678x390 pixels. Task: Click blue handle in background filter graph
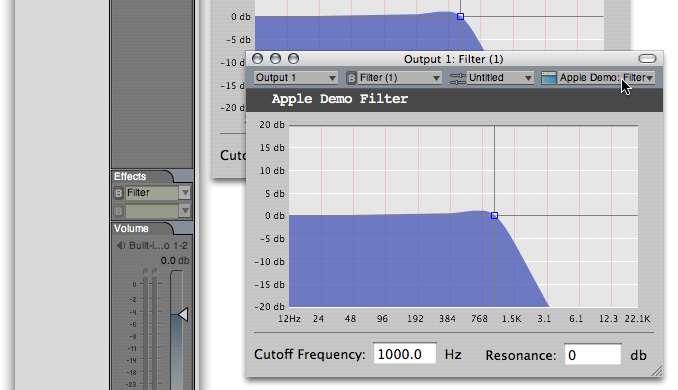pos(460,16)
